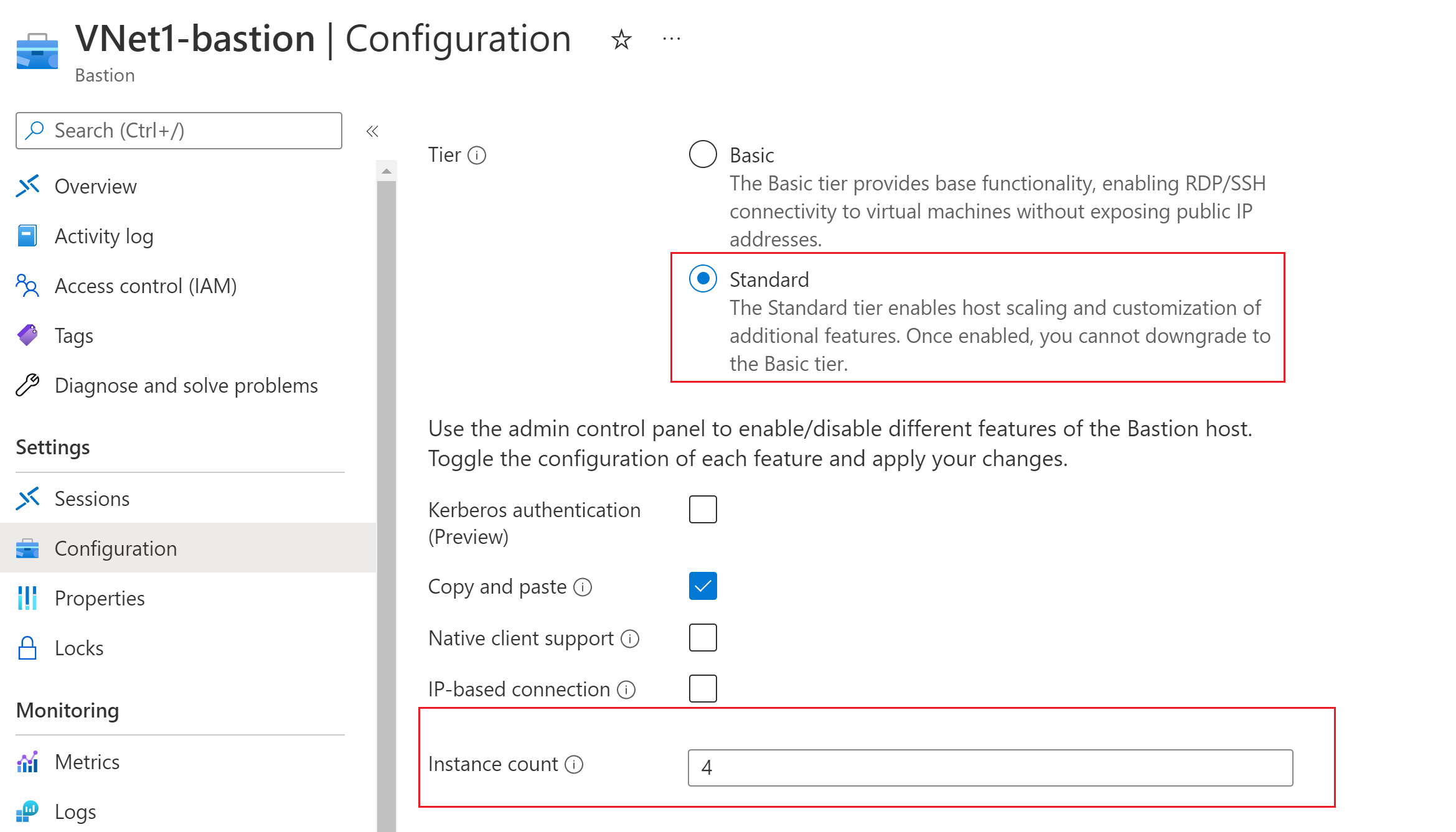Screen dimensions: 1456x832
Task: Select the Basic tier radio button
Action: (x=703, y=154)
